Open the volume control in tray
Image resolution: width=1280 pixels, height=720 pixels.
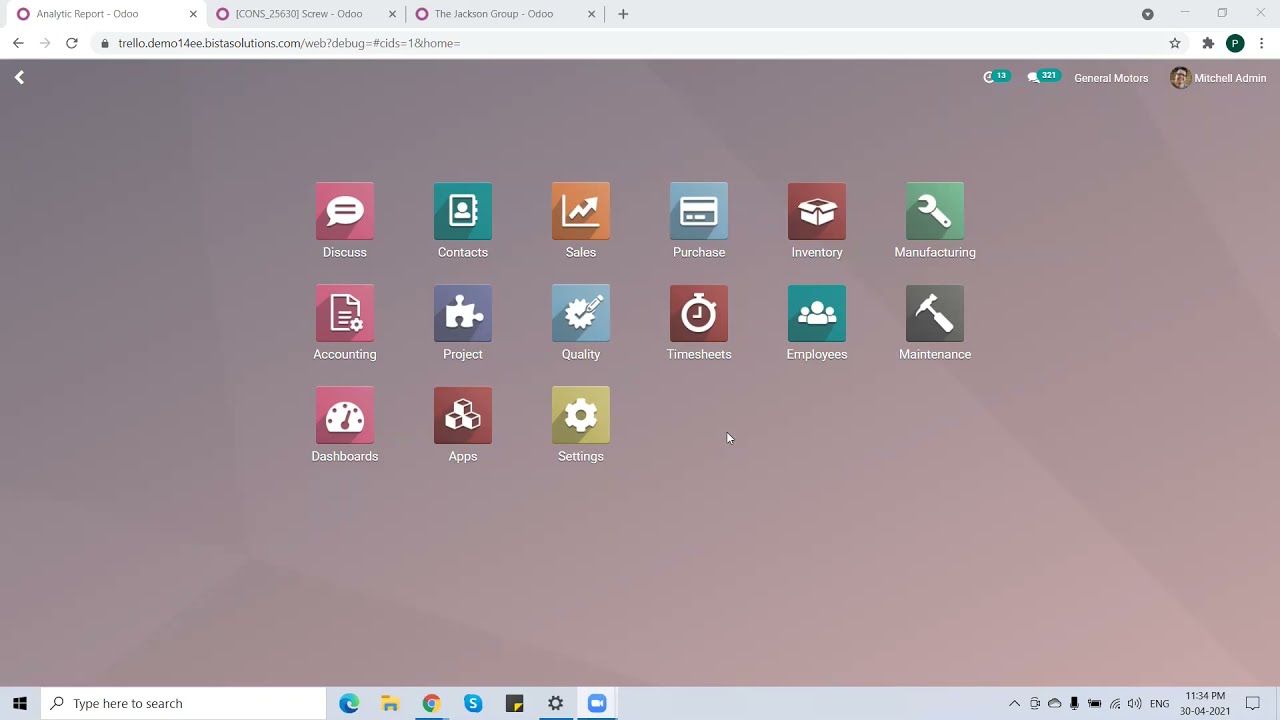click(x=1134, y=704)
